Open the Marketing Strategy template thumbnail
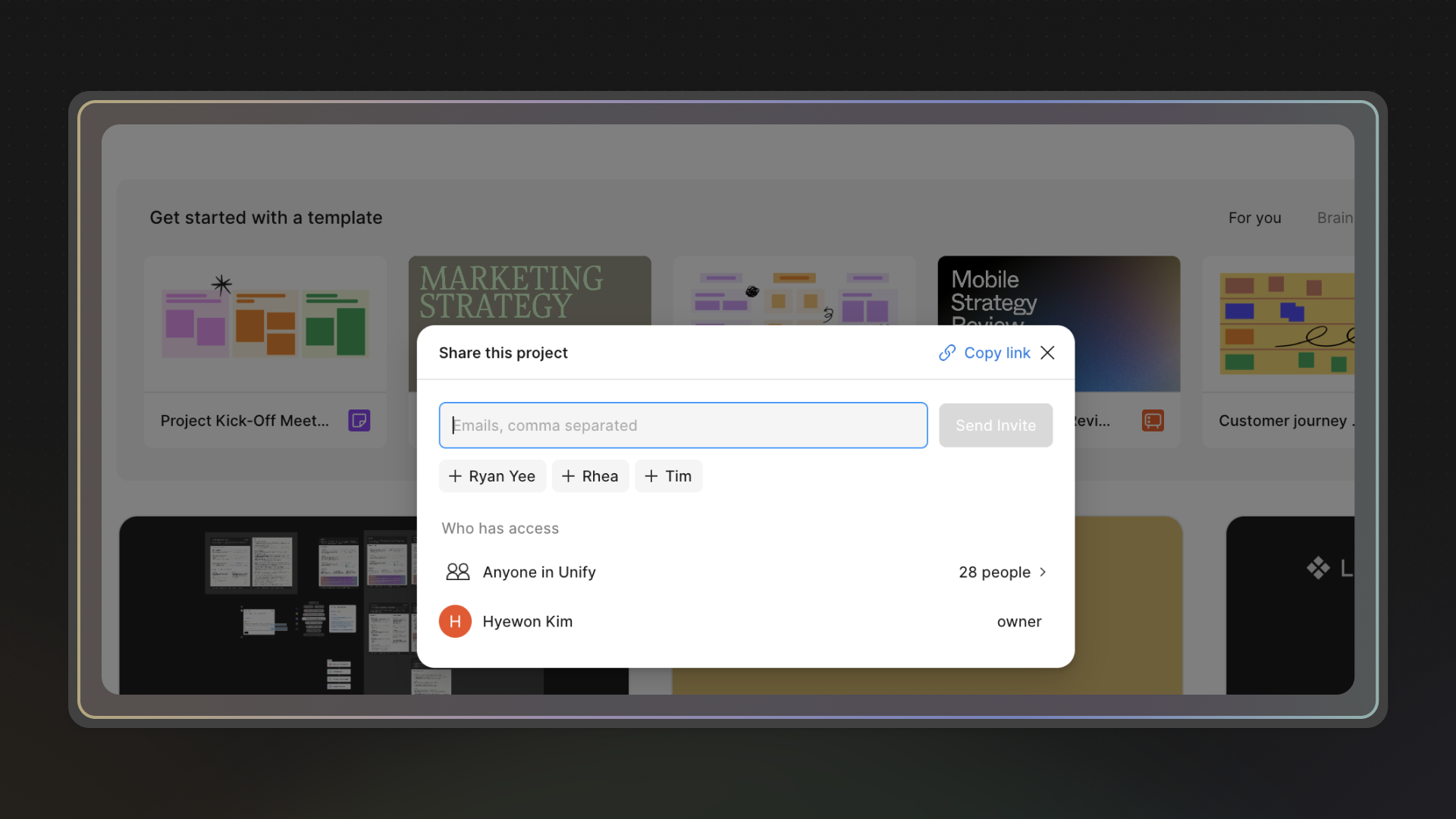1456x819 pixels. click(529, 292)
